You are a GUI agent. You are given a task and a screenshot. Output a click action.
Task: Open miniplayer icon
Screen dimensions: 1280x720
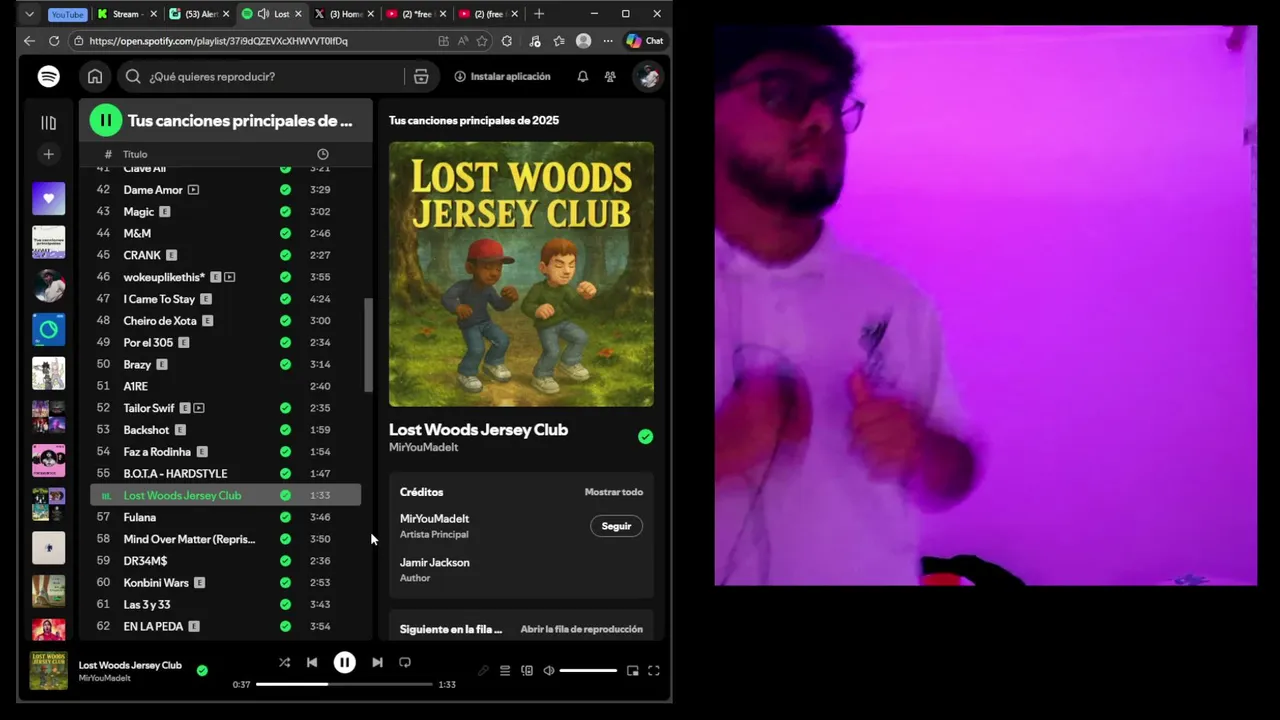click(632, 671)
